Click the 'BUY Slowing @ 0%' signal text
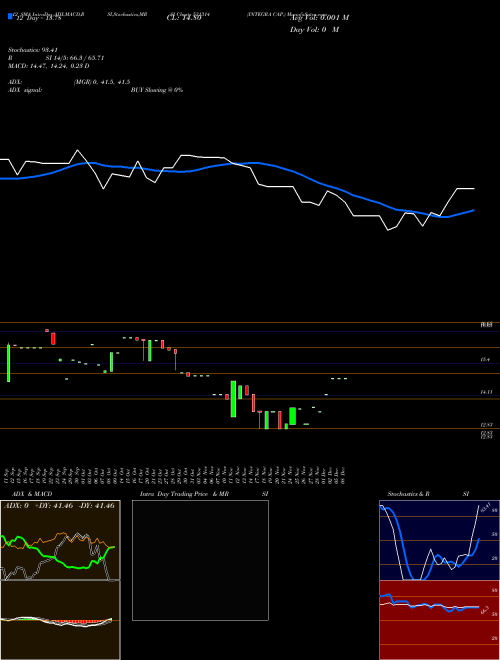The width and height of the screenshot is (500, 660). point(157,90)
